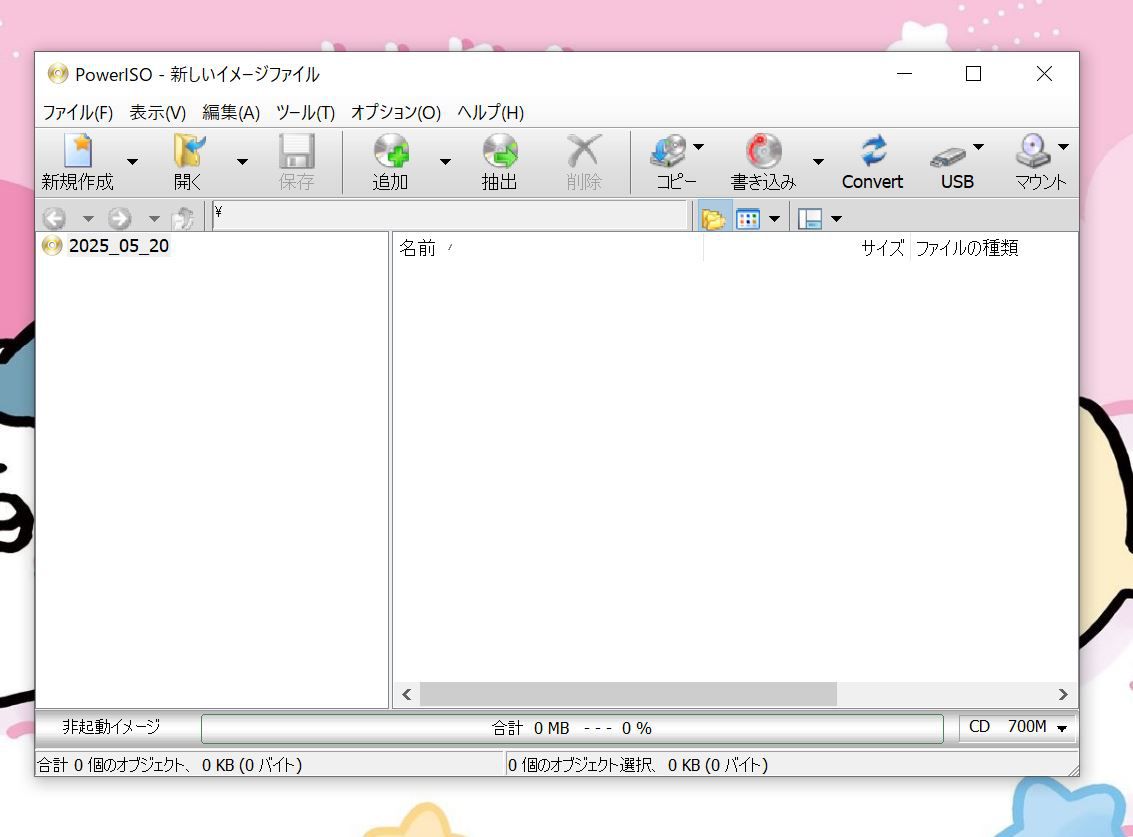Click the 保存 (Save) floppy icon
Image resolution: width=1133 pixels, height=837 pixels.
(x=296, y=152)
